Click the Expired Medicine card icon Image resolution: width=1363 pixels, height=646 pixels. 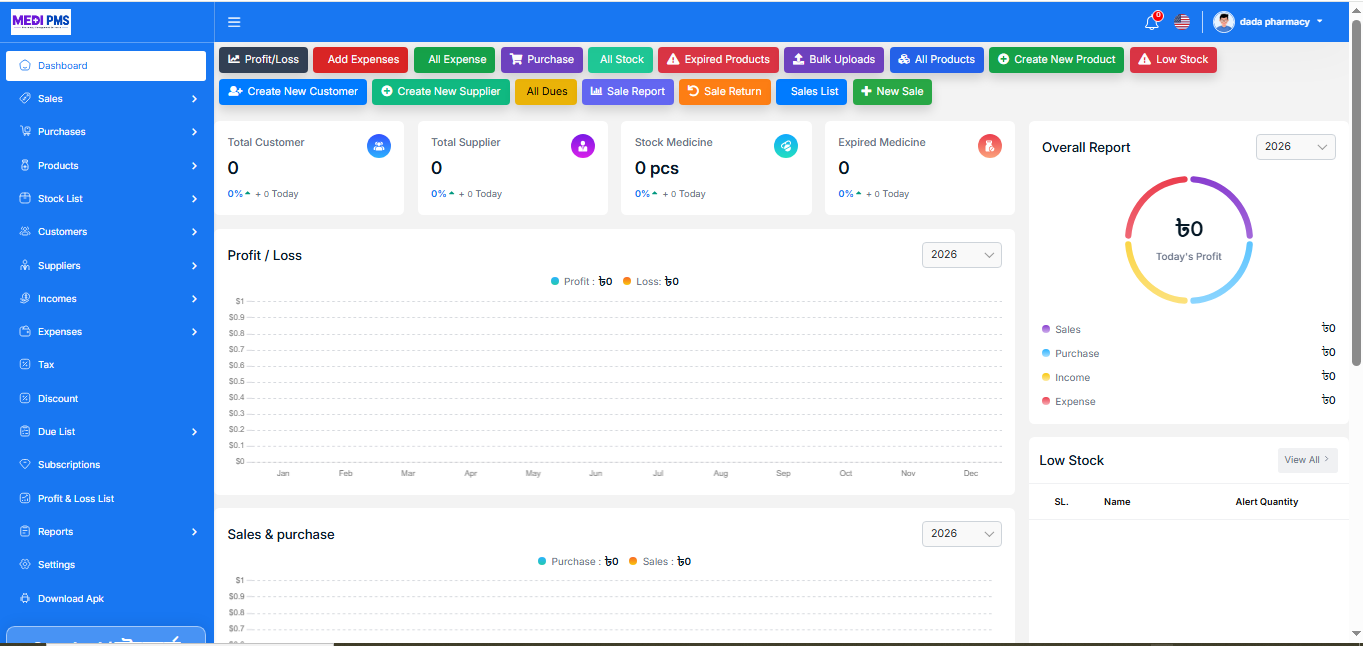coord(990,146)
